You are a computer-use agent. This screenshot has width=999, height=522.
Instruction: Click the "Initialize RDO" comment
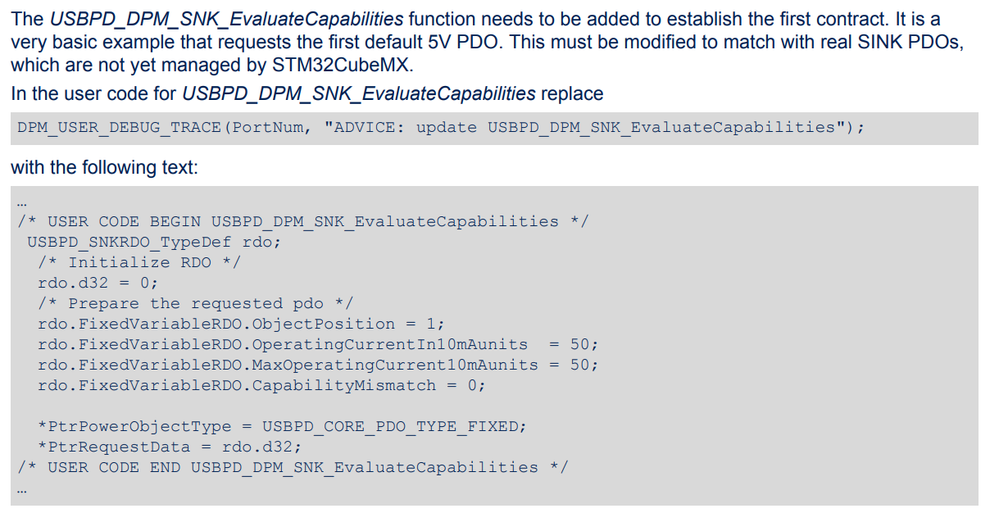pos(139,262)
